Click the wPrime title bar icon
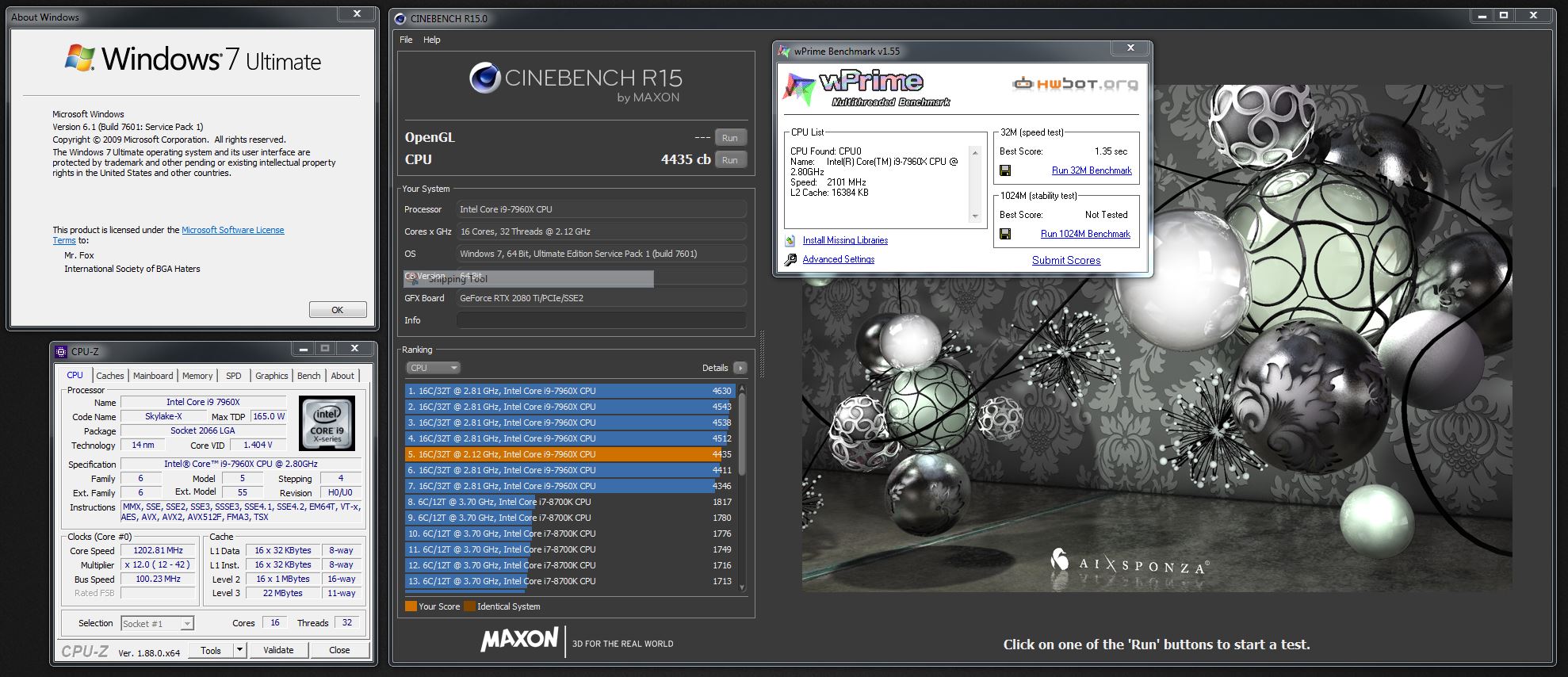Screen dimensions: 1568x677 pyautogui.click(x=784, y=52)
